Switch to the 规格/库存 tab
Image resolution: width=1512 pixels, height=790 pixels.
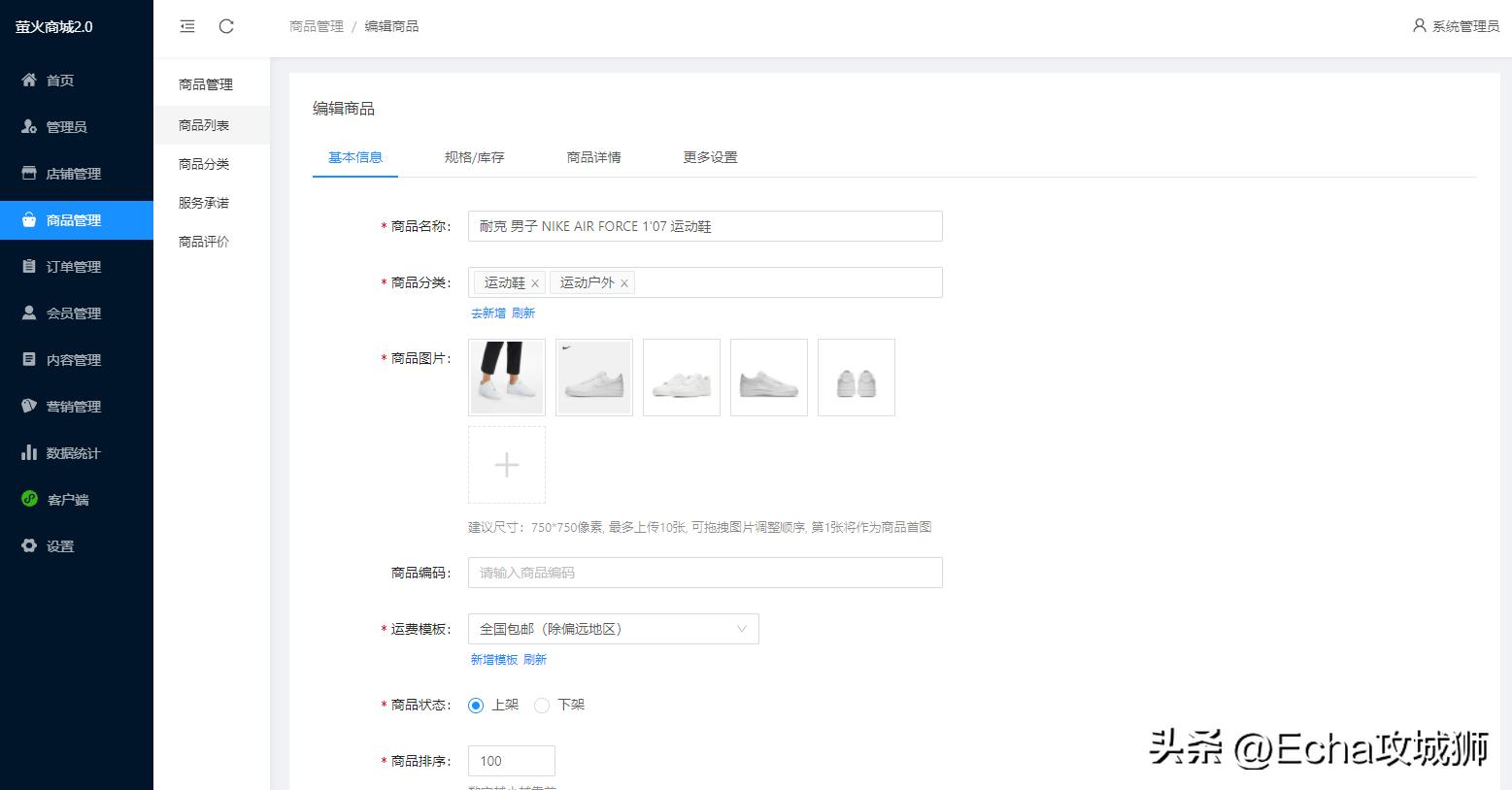click(474, 156)
